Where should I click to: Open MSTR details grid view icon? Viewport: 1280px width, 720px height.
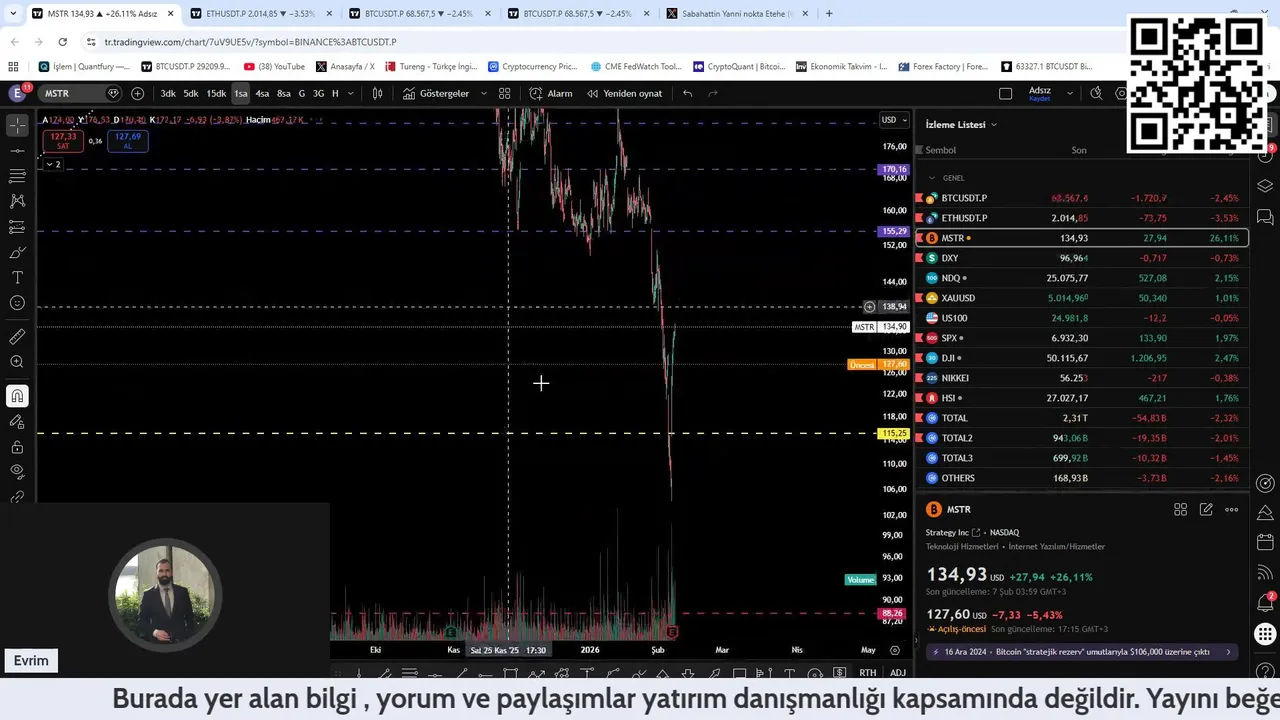pos(1180,510)
